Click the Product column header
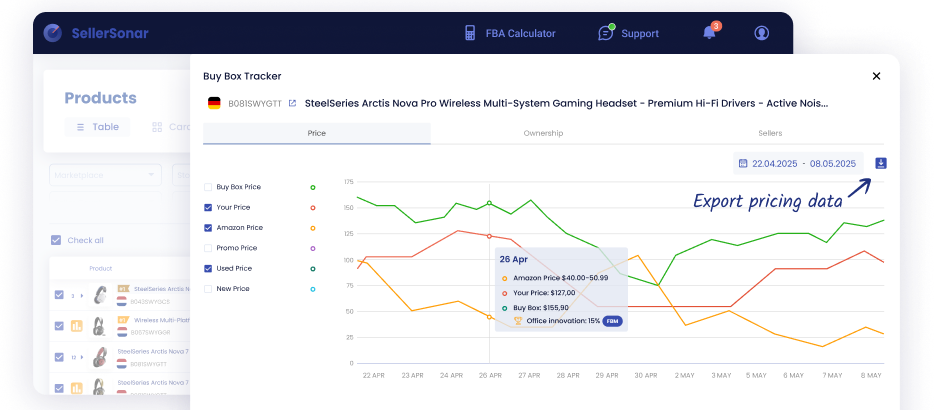 point(101,268)
